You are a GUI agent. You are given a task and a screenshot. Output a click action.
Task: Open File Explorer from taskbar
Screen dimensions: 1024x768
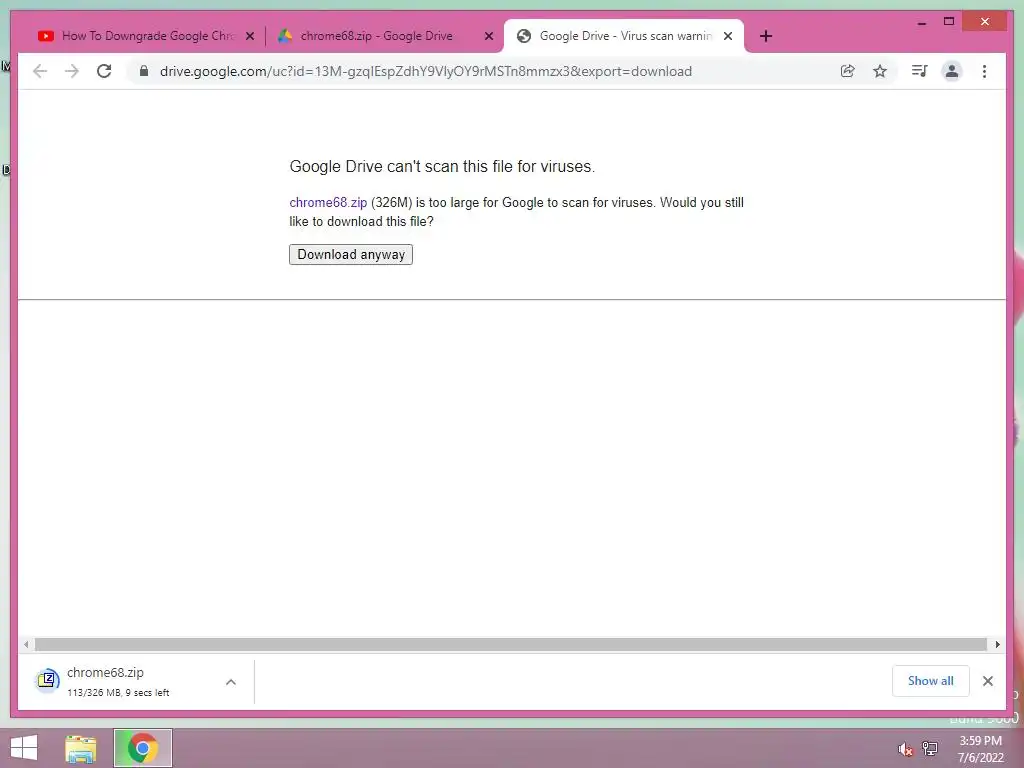click(x=81, y=748)
